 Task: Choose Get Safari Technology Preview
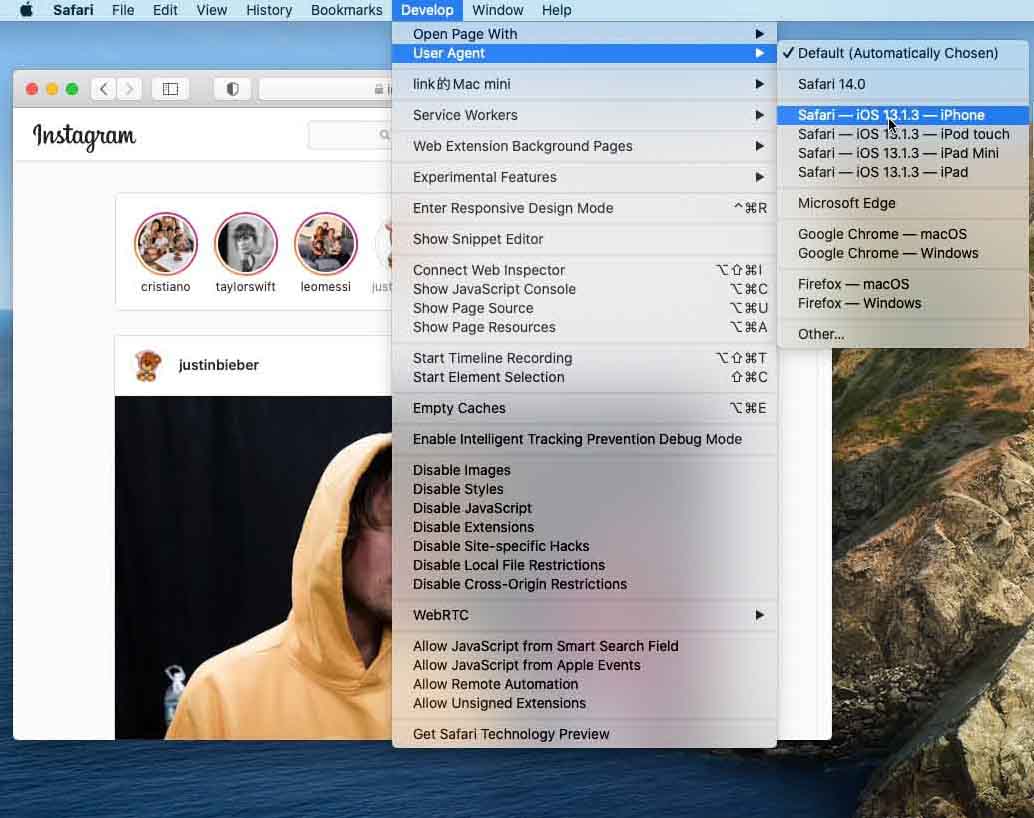click(x=584, y=735)
